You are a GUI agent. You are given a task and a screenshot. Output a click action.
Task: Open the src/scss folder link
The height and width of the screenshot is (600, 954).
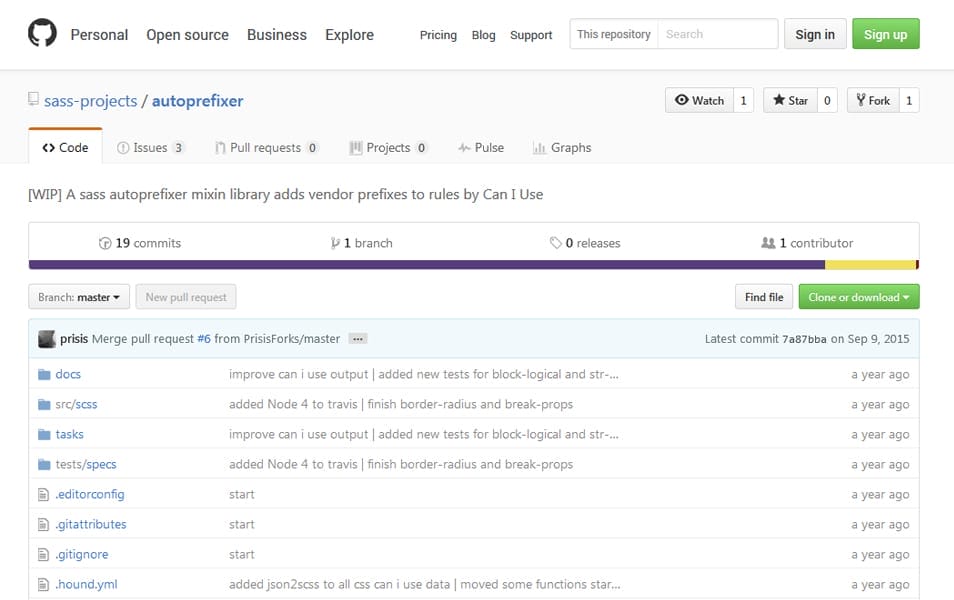coord(76,404)
